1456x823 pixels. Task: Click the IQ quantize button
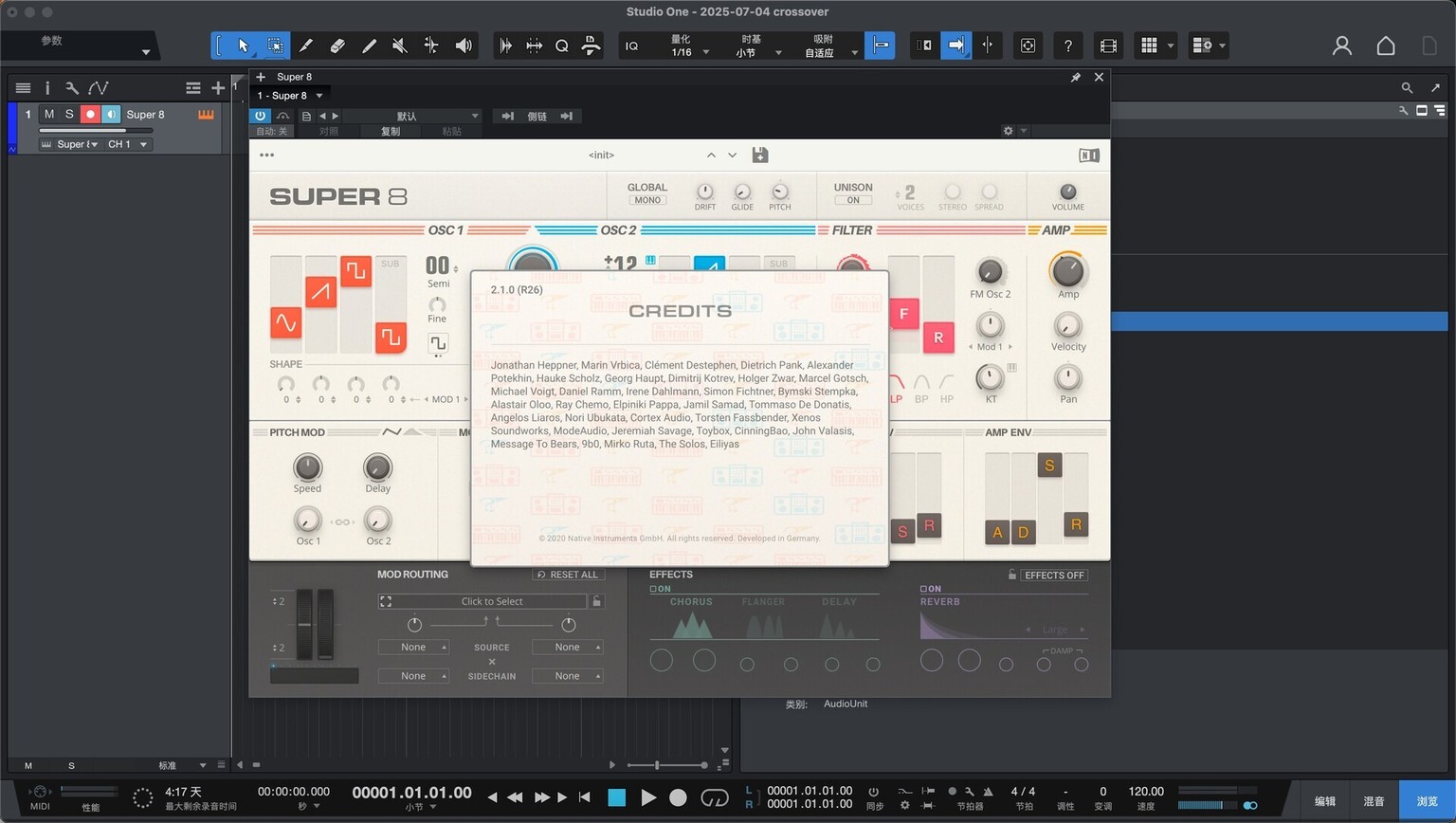pyautogui.click(x=631, y=46)
